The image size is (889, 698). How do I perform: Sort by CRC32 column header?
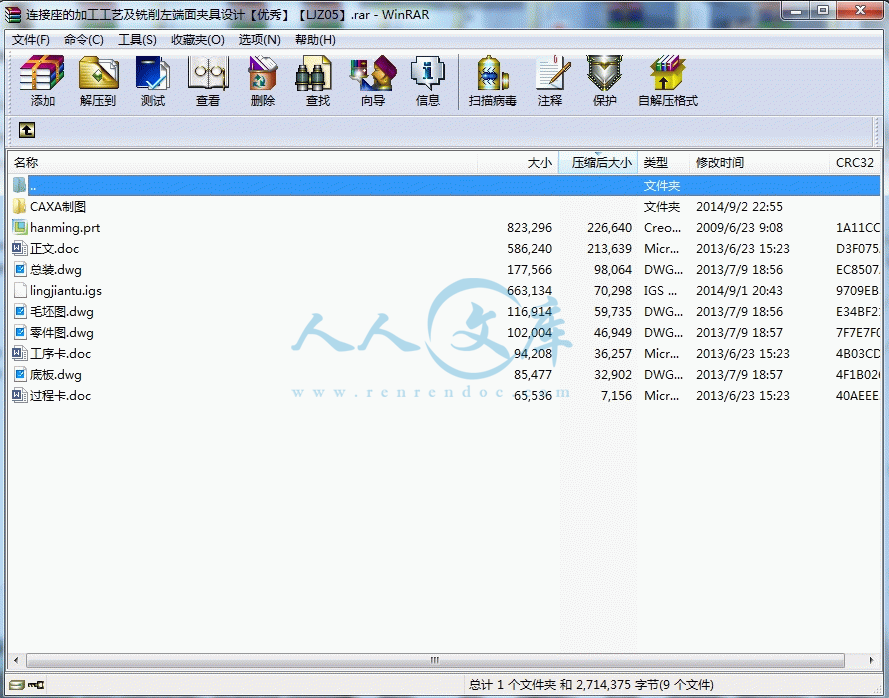click(x=855, y=163)
